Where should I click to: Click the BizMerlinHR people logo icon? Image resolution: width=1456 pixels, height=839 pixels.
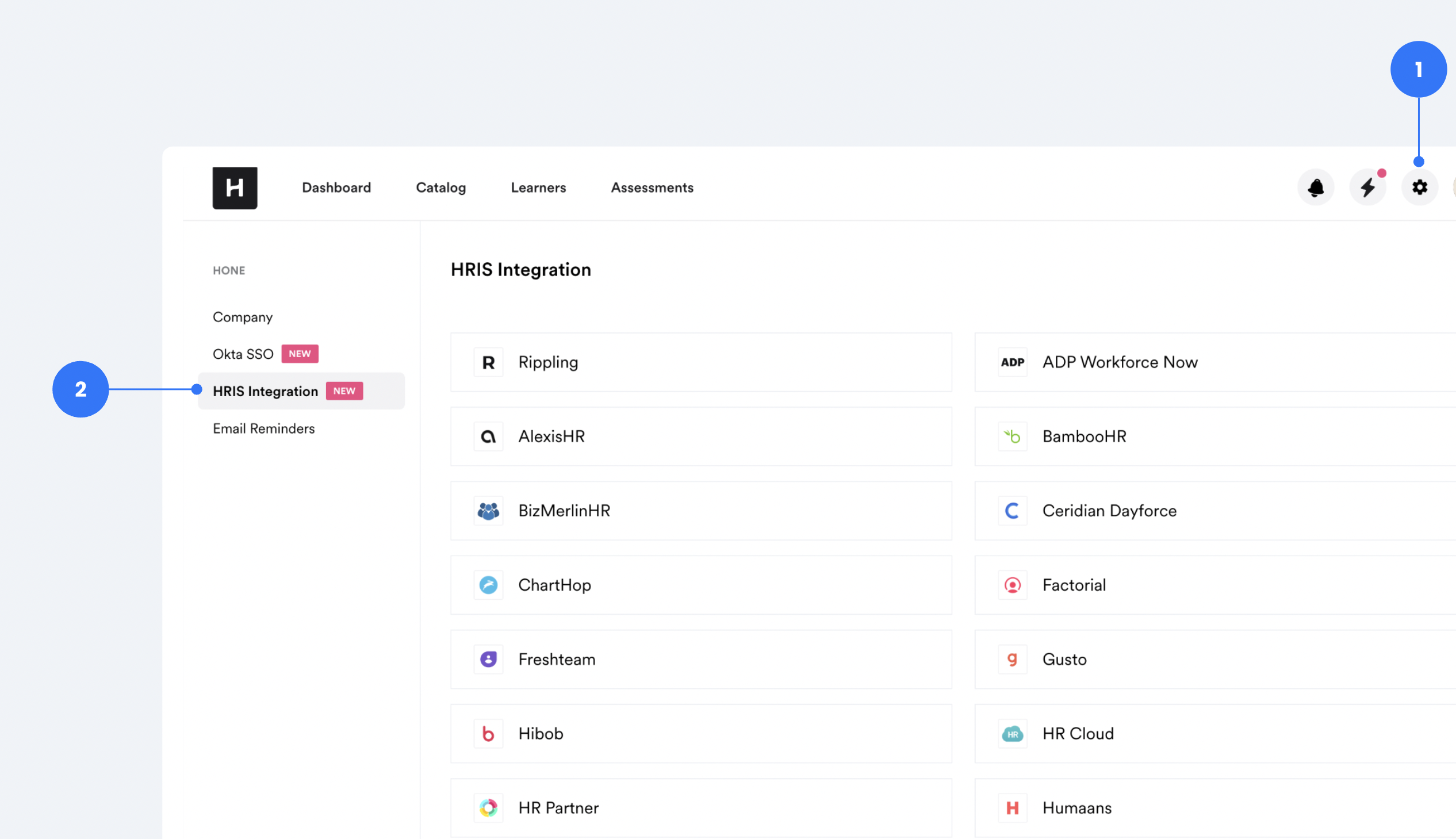pos(488,511)
